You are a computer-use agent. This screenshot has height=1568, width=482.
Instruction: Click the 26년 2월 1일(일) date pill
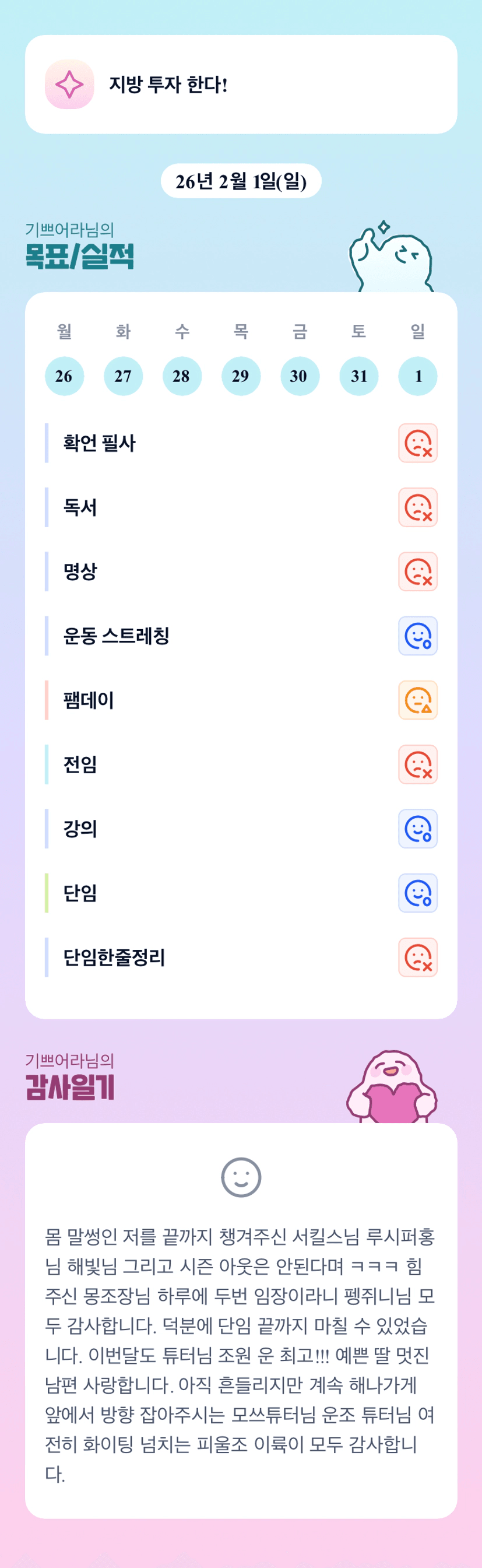[x=241, y=181]
